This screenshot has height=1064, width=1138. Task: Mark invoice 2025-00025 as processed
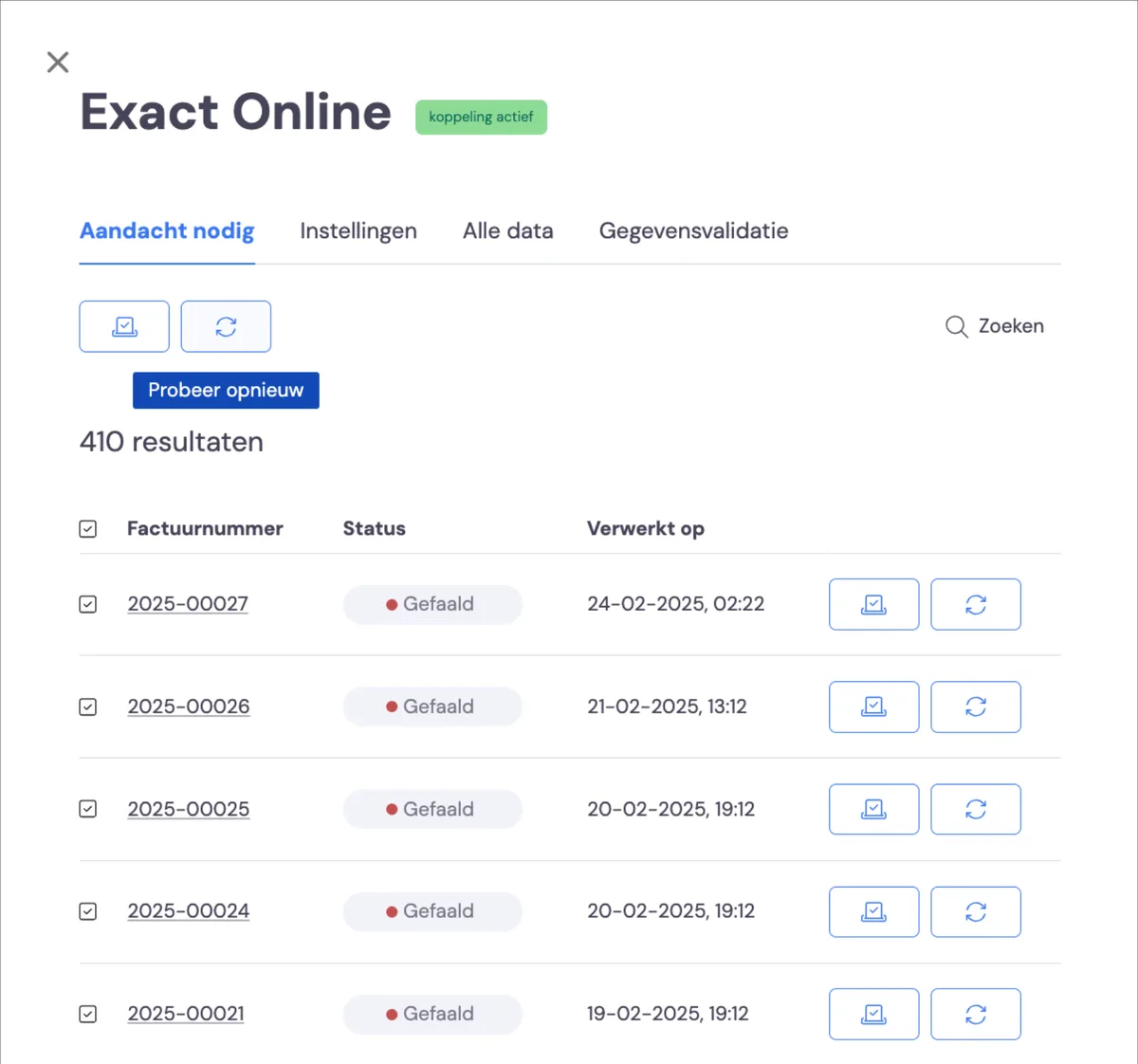coord(873,809)
